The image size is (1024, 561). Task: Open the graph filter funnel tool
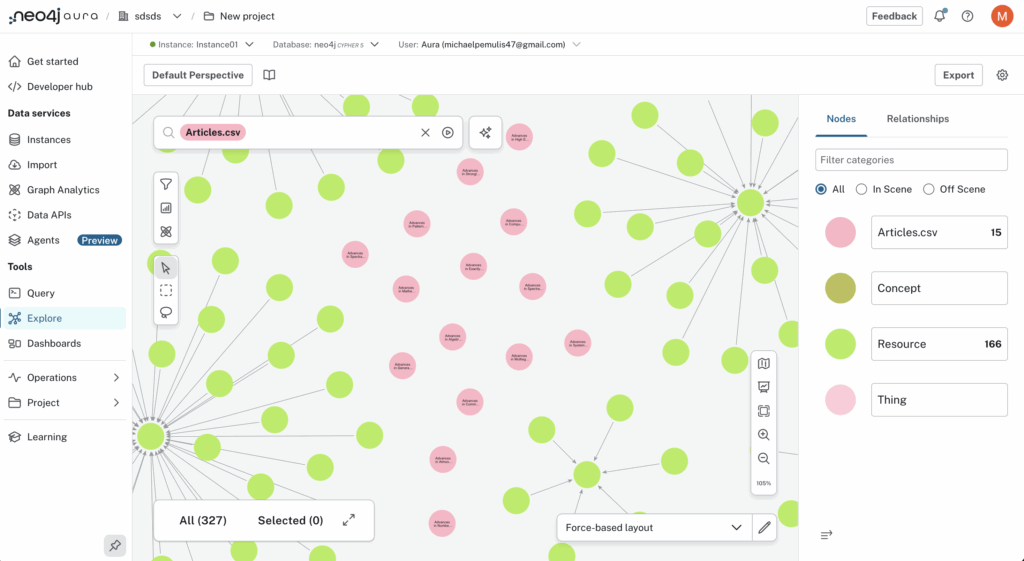point(166,184)
